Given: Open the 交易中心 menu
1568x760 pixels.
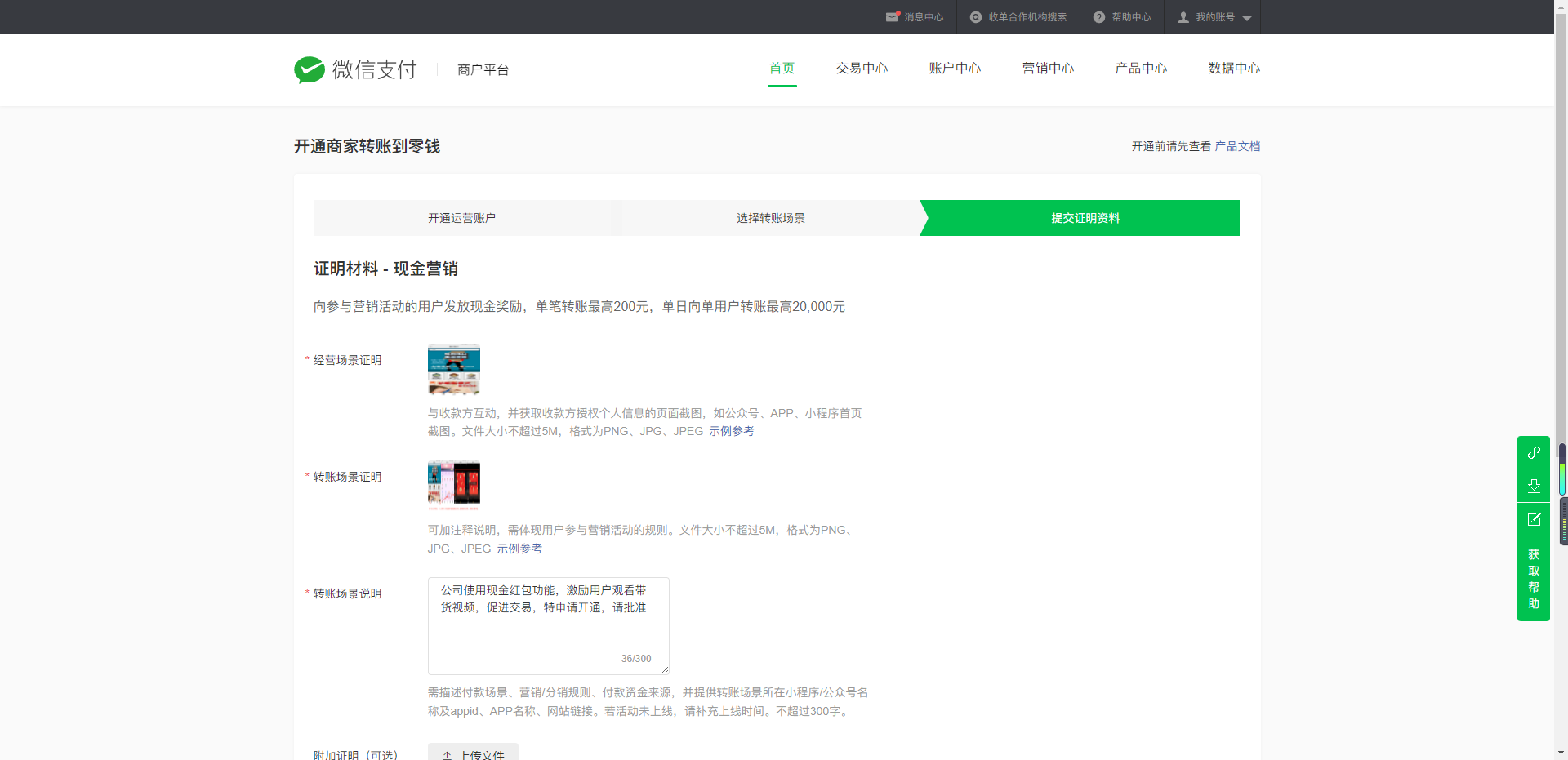Looking at the screenshot, I should tap(862, 69).
